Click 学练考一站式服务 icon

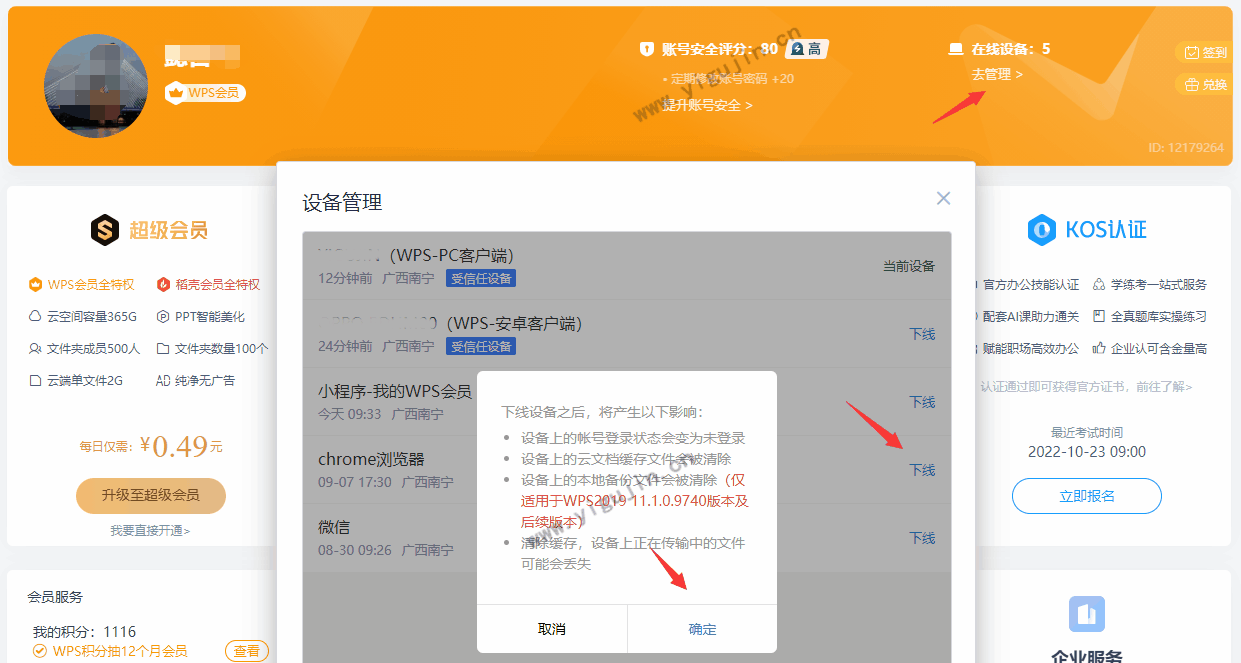(x=1099, y=285)
